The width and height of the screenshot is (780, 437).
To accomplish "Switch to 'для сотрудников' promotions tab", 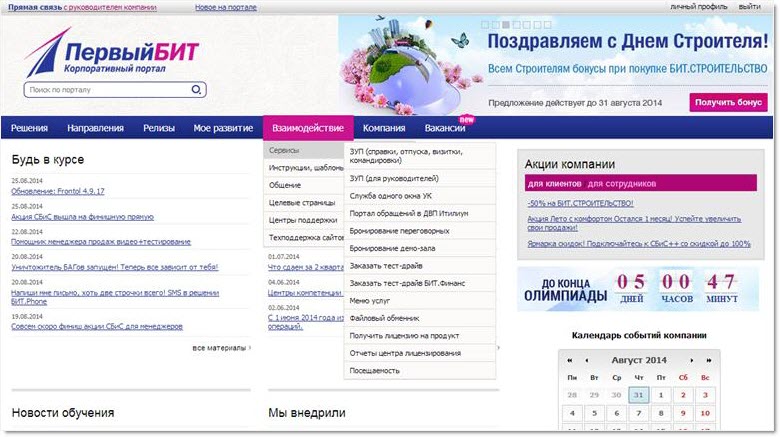I will pos(621,184).
